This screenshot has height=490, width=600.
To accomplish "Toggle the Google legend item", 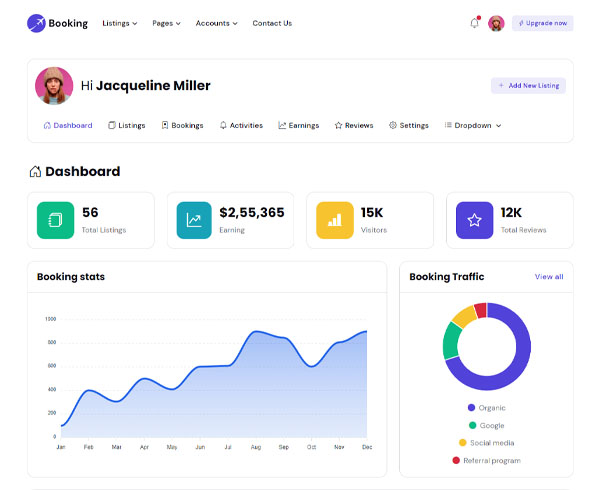I will click(x=487, y=425).
